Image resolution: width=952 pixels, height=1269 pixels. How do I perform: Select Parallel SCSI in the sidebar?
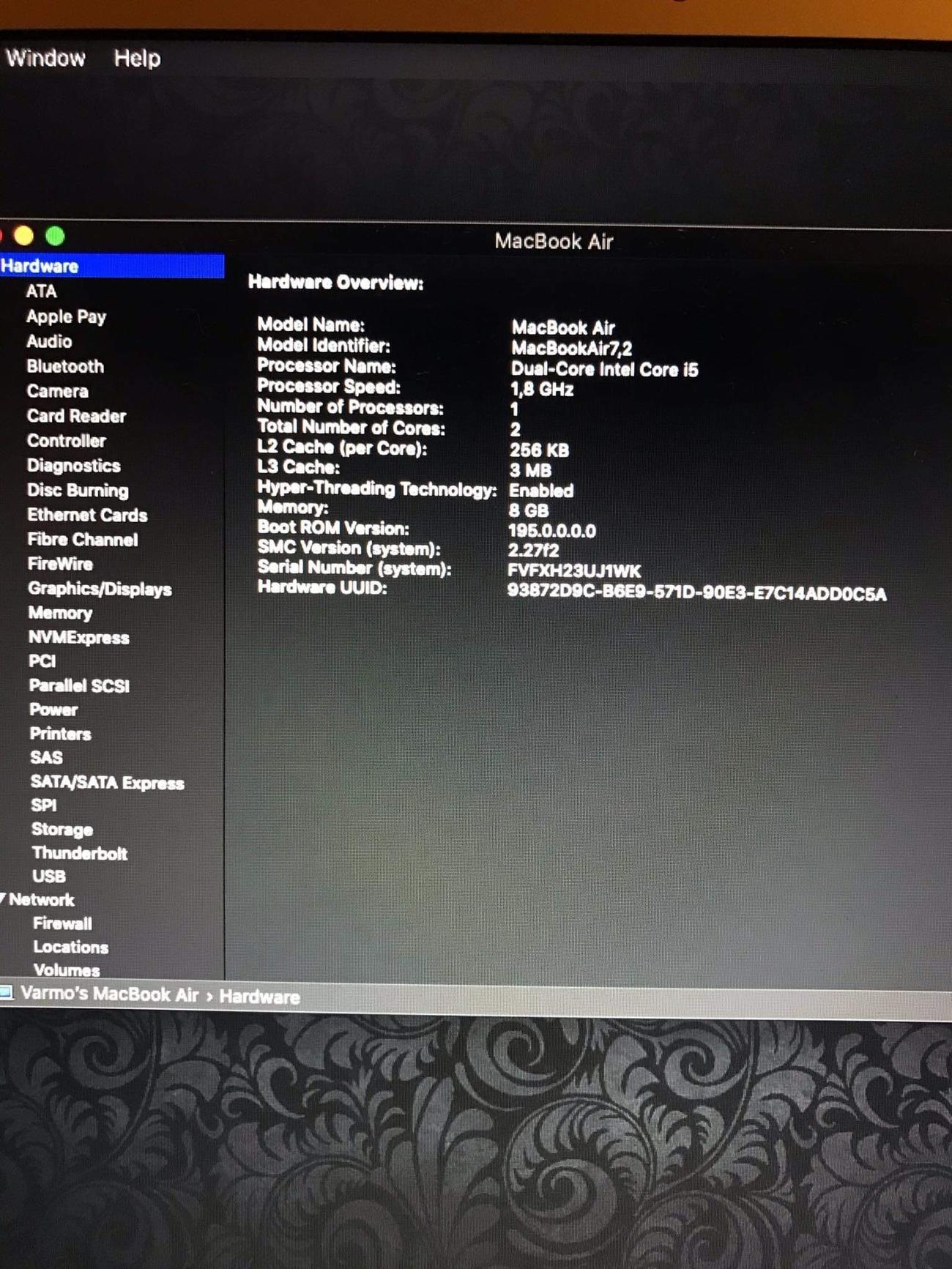tap(79, 685)
